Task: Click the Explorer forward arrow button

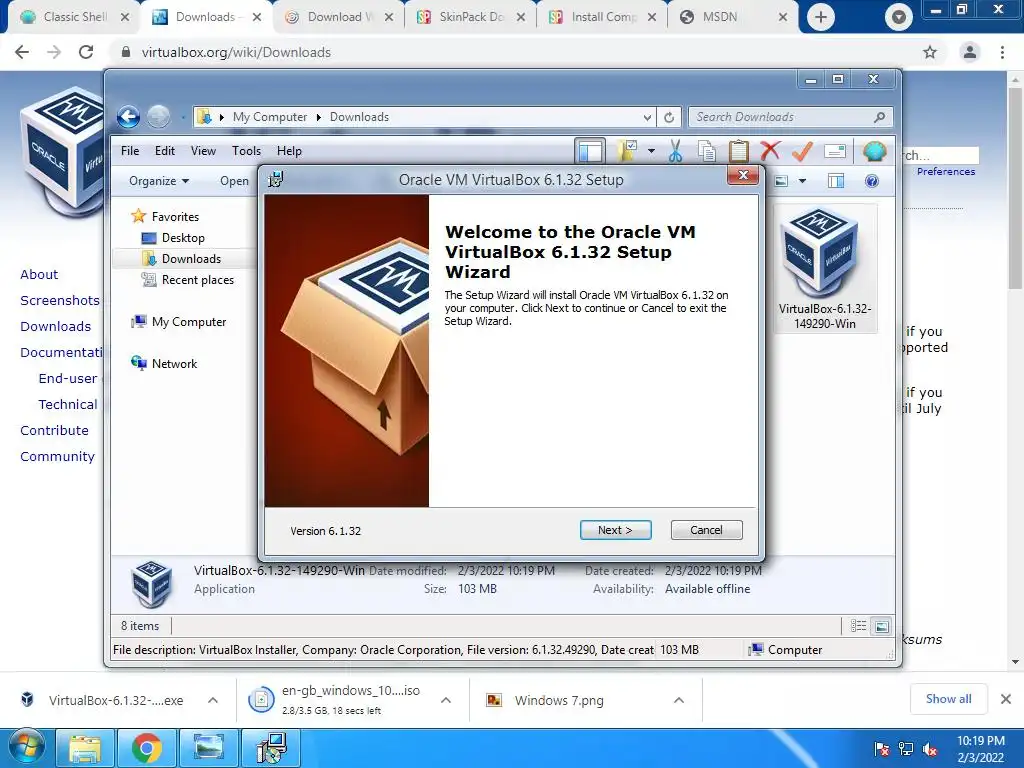Action: (x=158, y=117)
